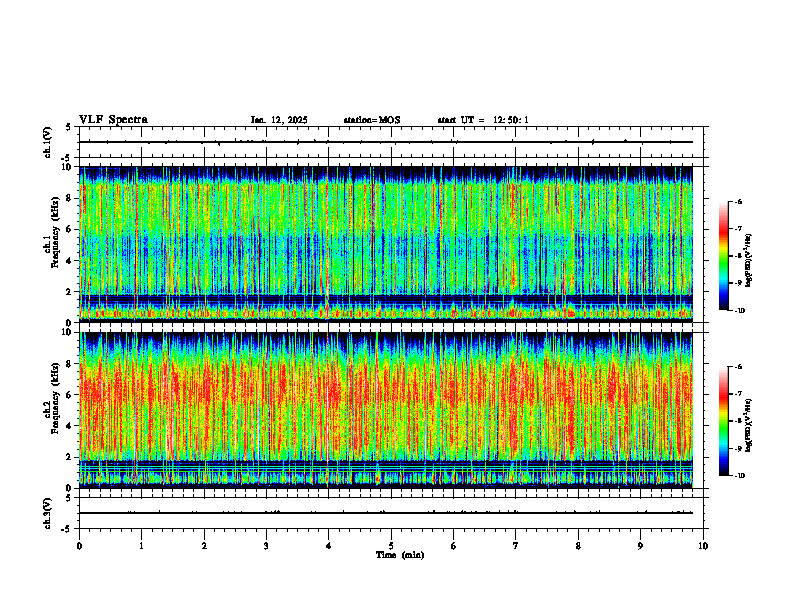The height and width of the screenshot is (612, 792).
Task: Click the ch.3(V) voltage tick "-5"
Action: (x=66, y=529)
